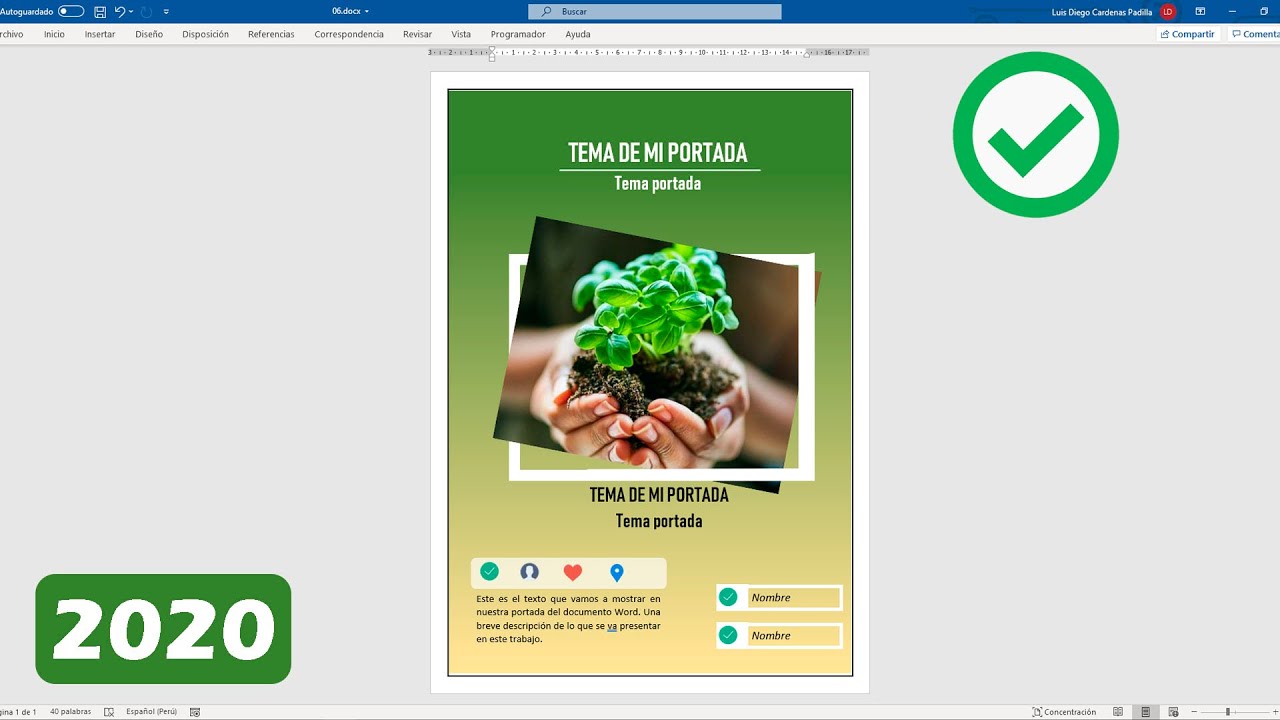Open the Insertar tab
This screenshot has height=720, width=1280.
(x=100, y=34)
